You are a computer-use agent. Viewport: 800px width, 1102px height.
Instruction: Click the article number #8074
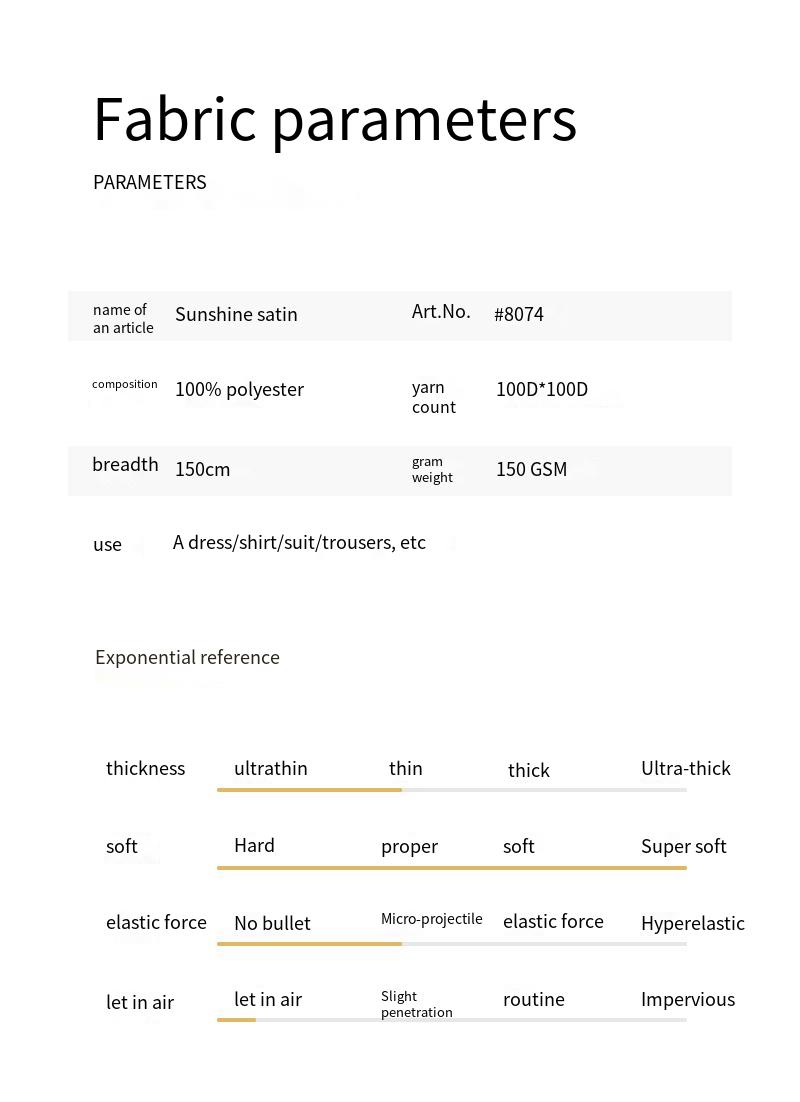point(519,314)
